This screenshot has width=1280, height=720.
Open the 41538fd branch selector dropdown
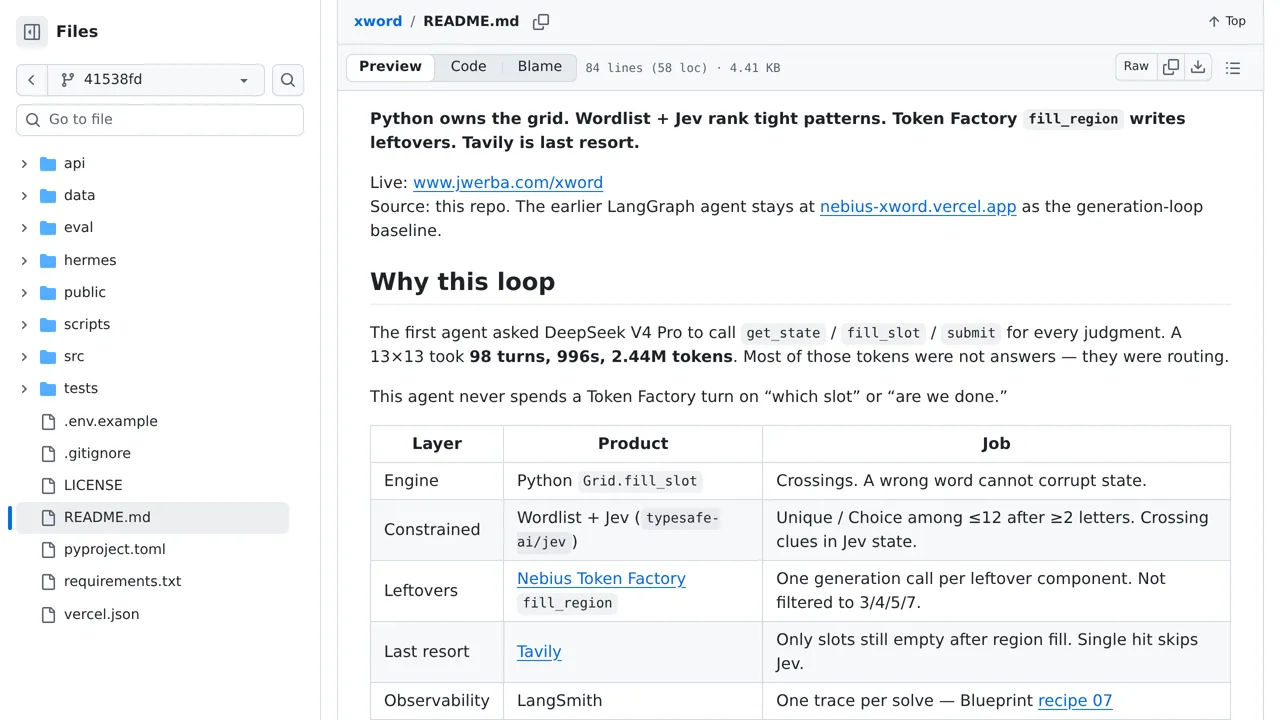pyautogui.click(x=156, y=80)
